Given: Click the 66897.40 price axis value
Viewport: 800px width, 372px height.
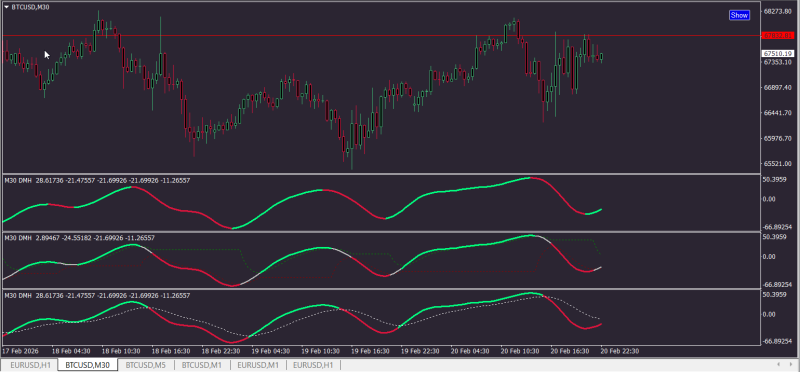Looking at the screenshot, I should pyautogui.click(x=778, y=88).
